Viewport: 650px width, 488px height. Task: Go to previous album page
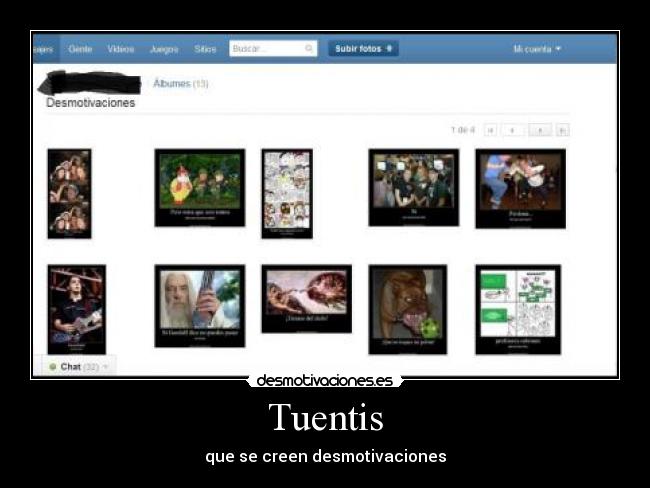(512, 130)
